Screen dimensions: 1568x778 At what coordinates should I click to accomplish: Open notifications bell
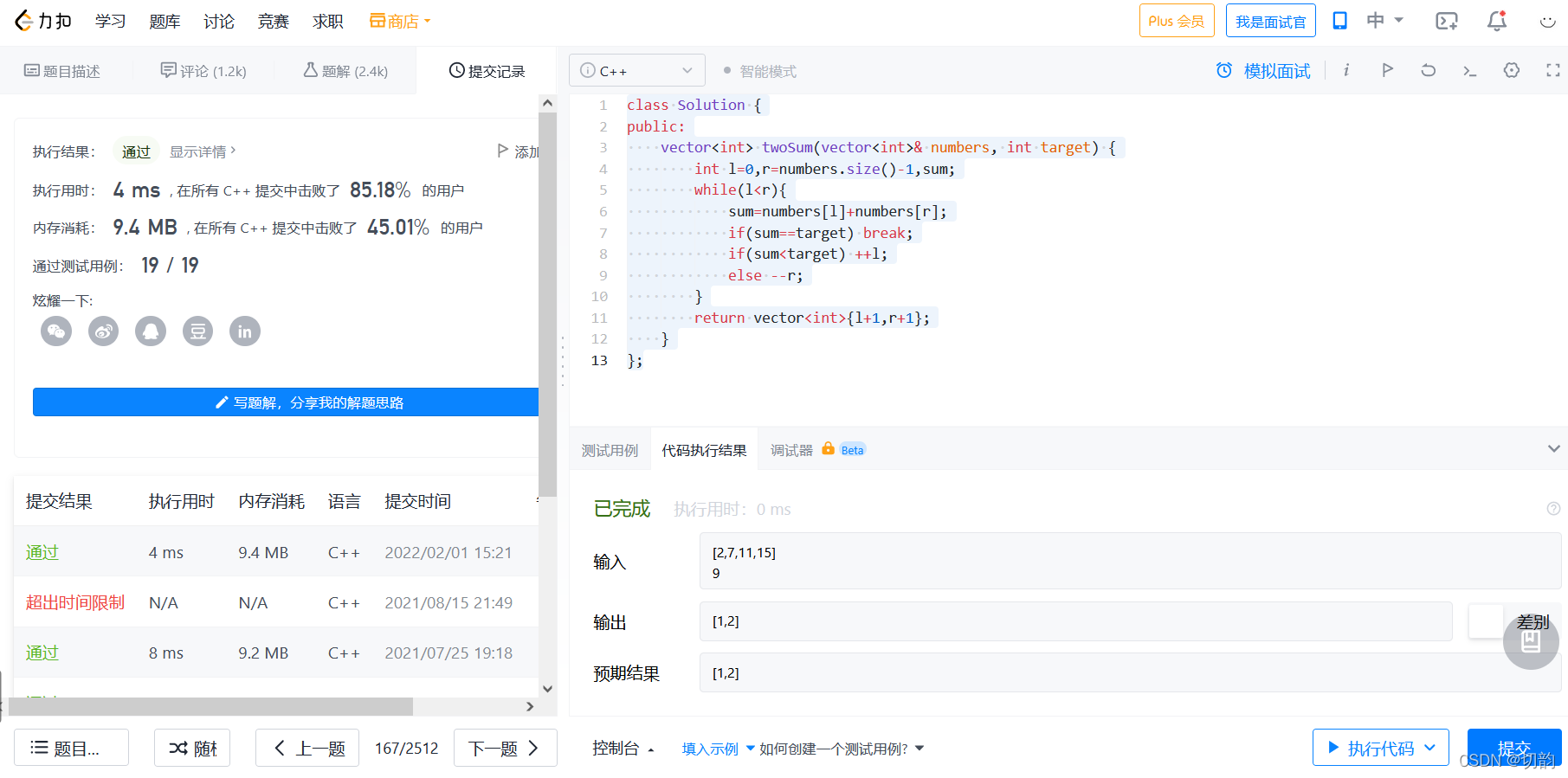coord(1497,21)
